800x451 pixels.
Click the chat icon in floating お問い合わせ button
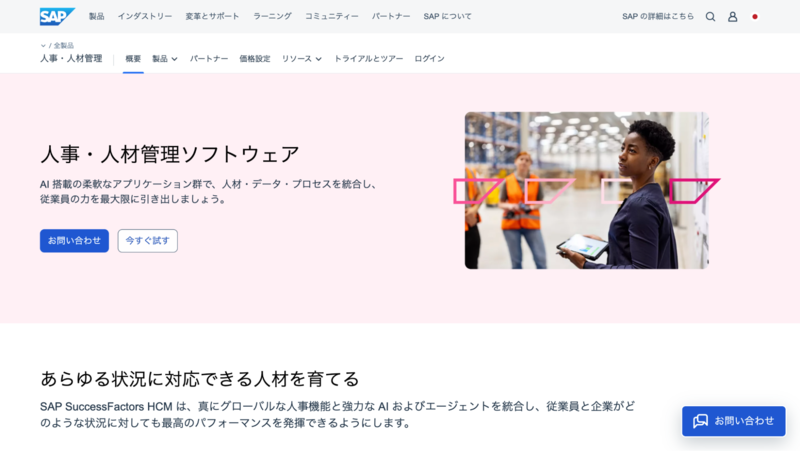tap(701, 421)
